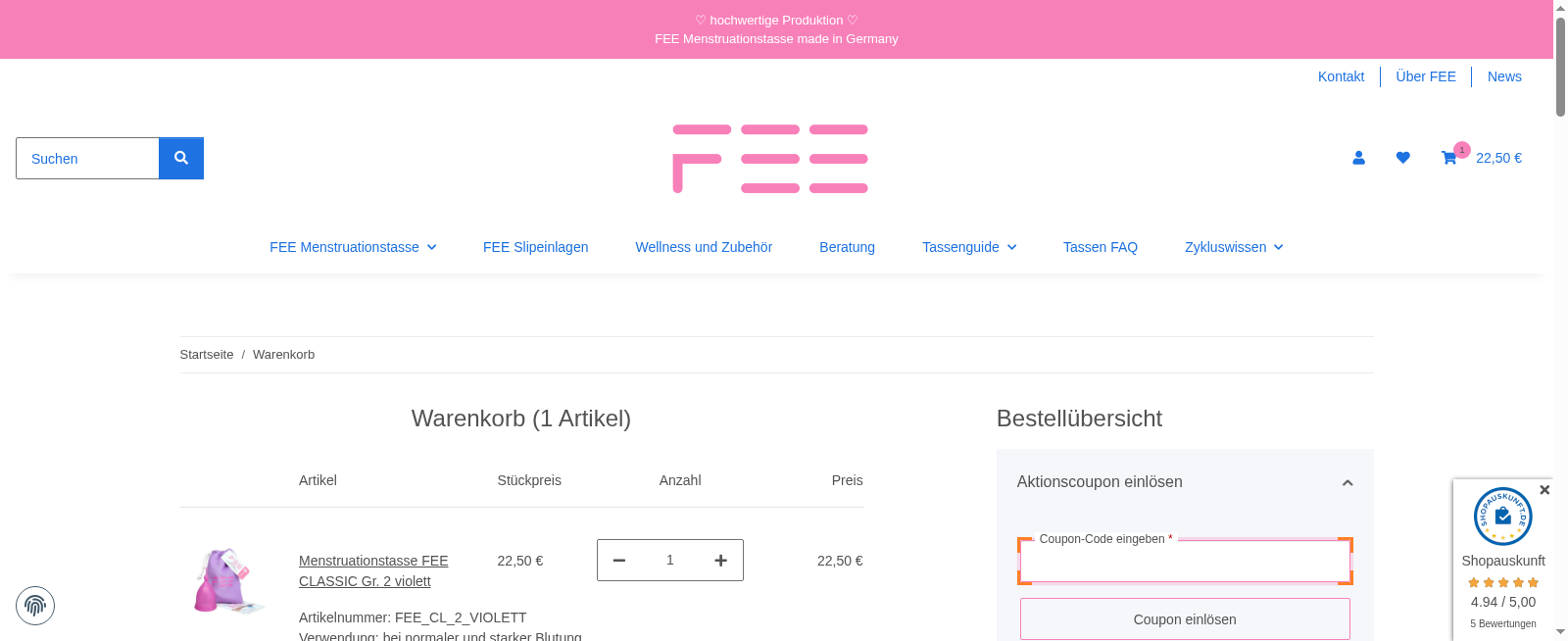Open the Tassen FAQ menu item

click(1101, 247)
